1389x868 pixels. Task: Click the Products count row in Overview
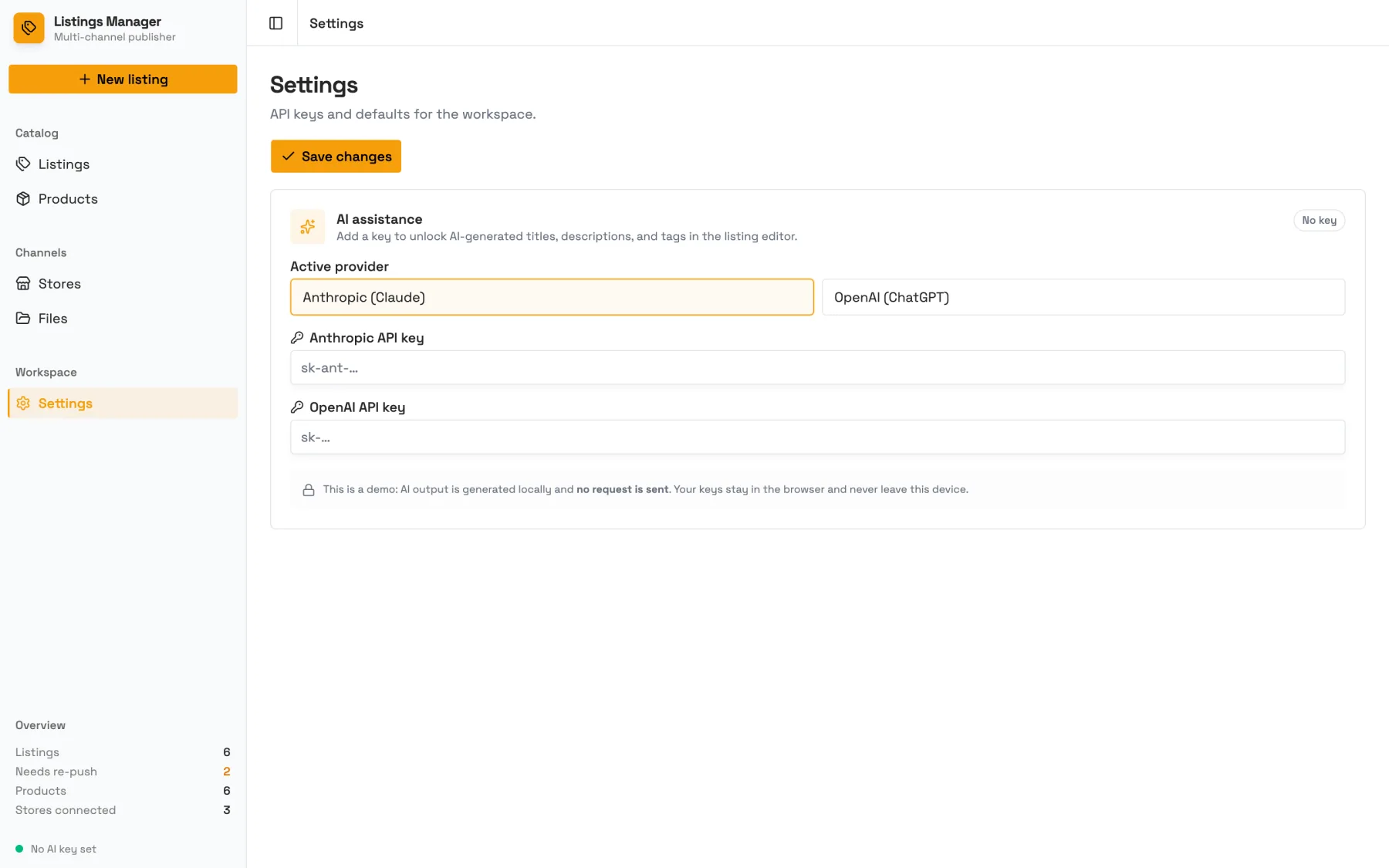(x=123, y=791)
